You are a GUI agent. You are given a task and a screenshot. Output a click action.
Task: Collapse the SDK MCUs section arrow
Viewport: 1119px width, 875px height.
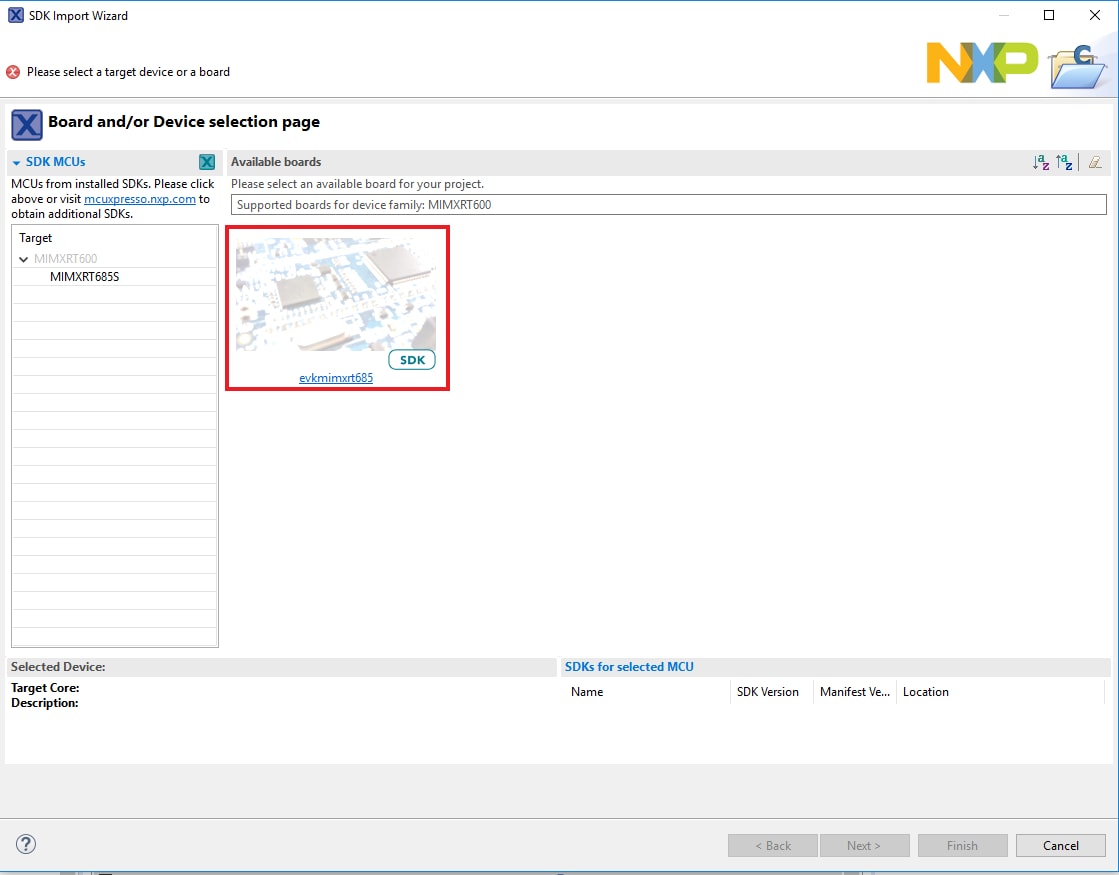(17, 162)
